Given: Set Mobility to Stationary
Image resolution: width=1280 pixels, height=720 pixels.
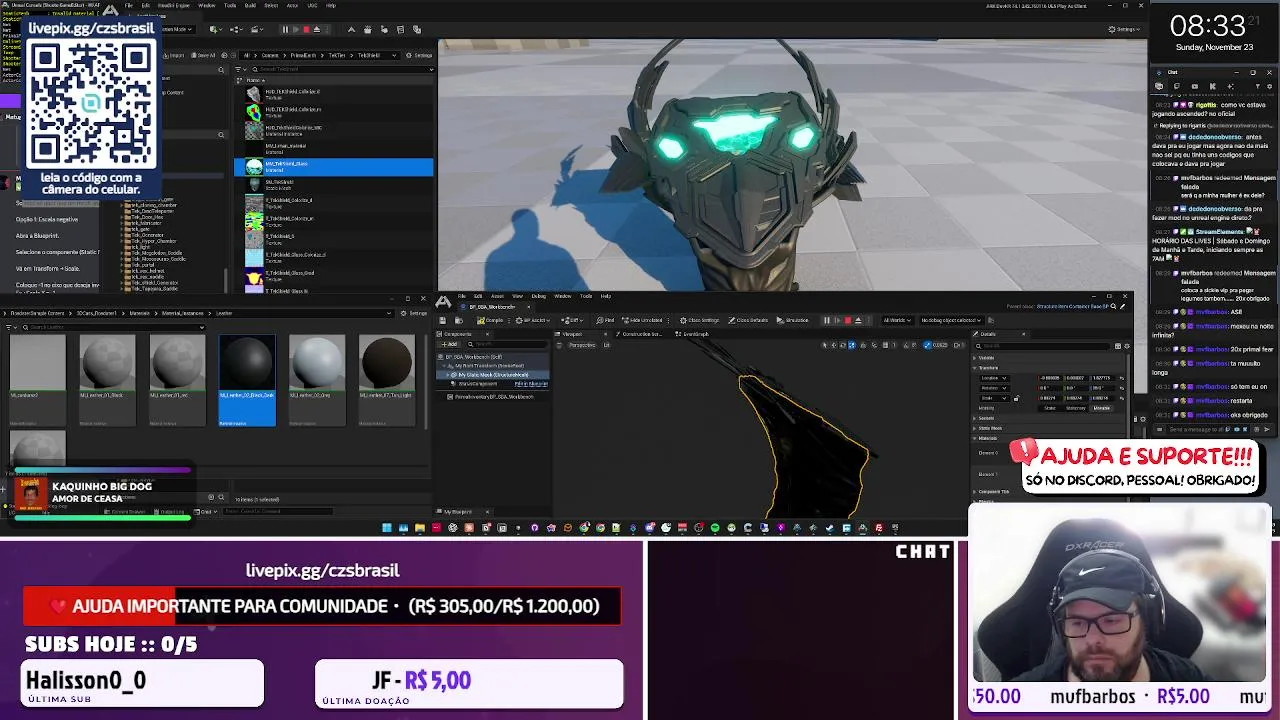Looking at the screenshot, I should 1075,408.
